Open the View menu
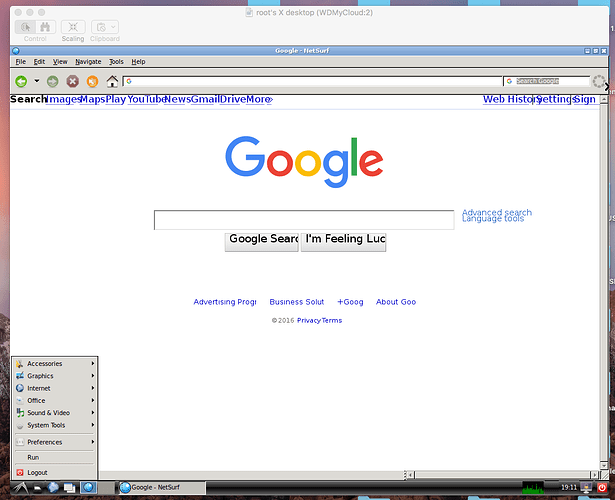 click(x=60, y=62)
